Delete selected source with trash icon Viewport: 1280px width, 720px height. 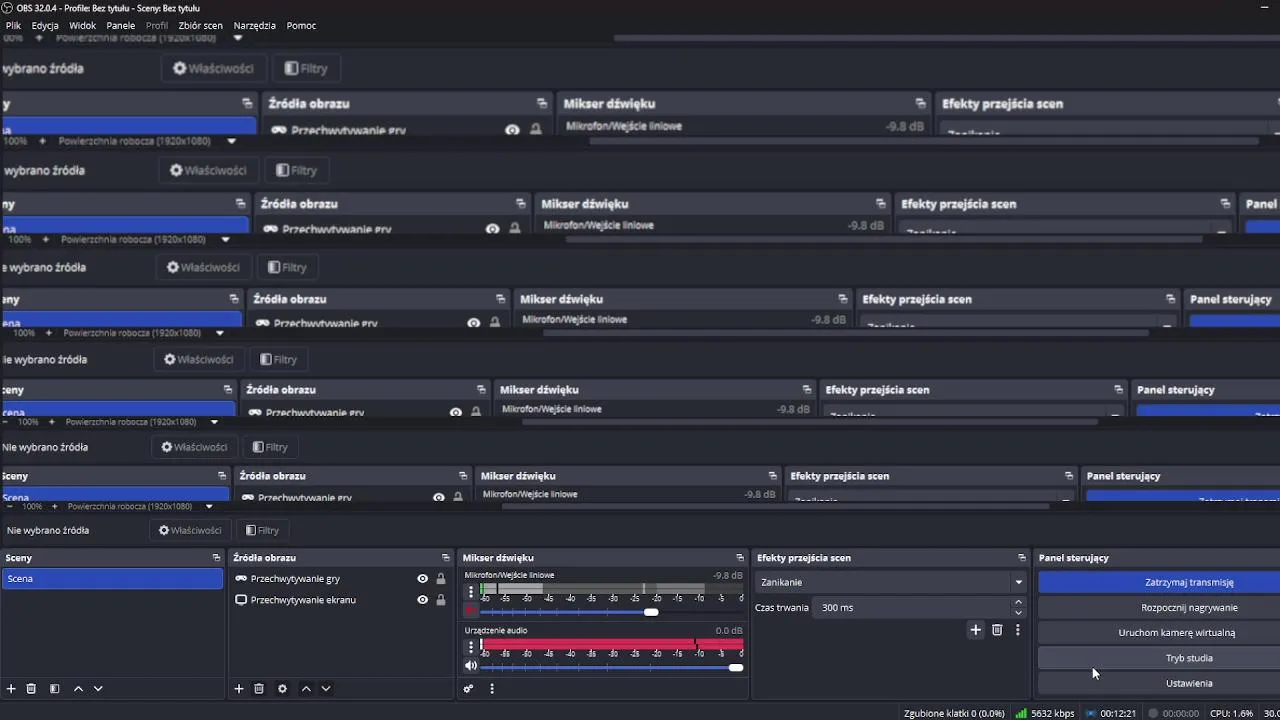(x=259, y=689)
